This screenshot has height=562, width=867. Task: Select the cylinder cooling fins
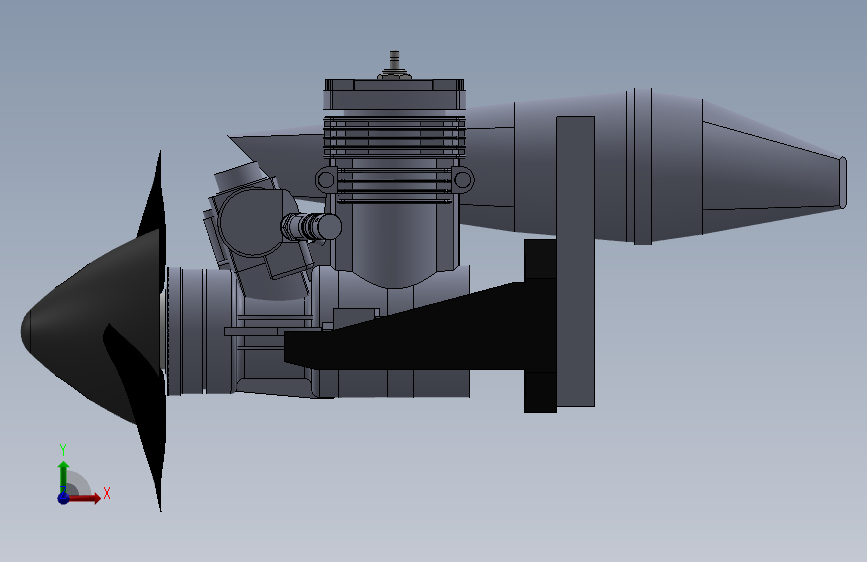pos(394,137)
